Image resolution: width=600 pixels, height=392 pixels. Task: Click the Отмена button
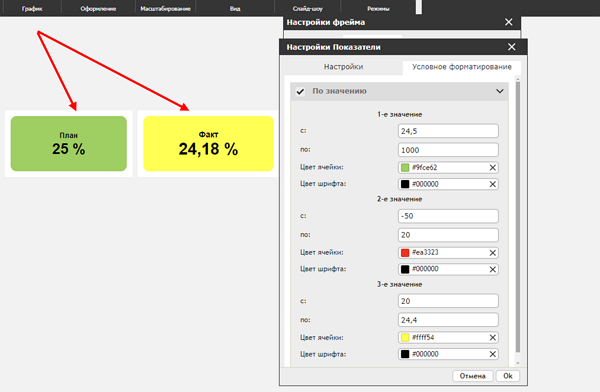[x=473, y=376]
